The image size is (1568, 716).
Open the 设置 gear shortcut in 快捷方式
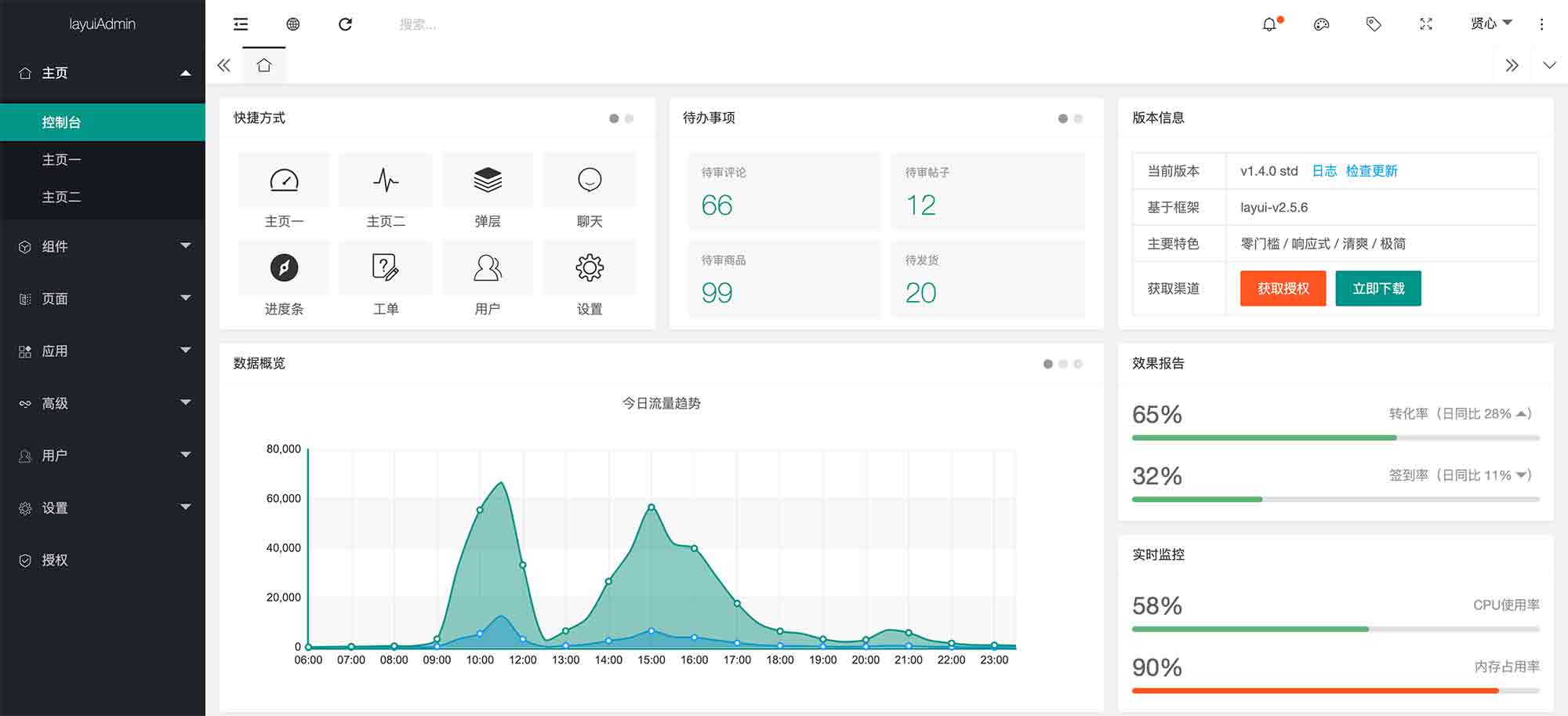[590, 268]
